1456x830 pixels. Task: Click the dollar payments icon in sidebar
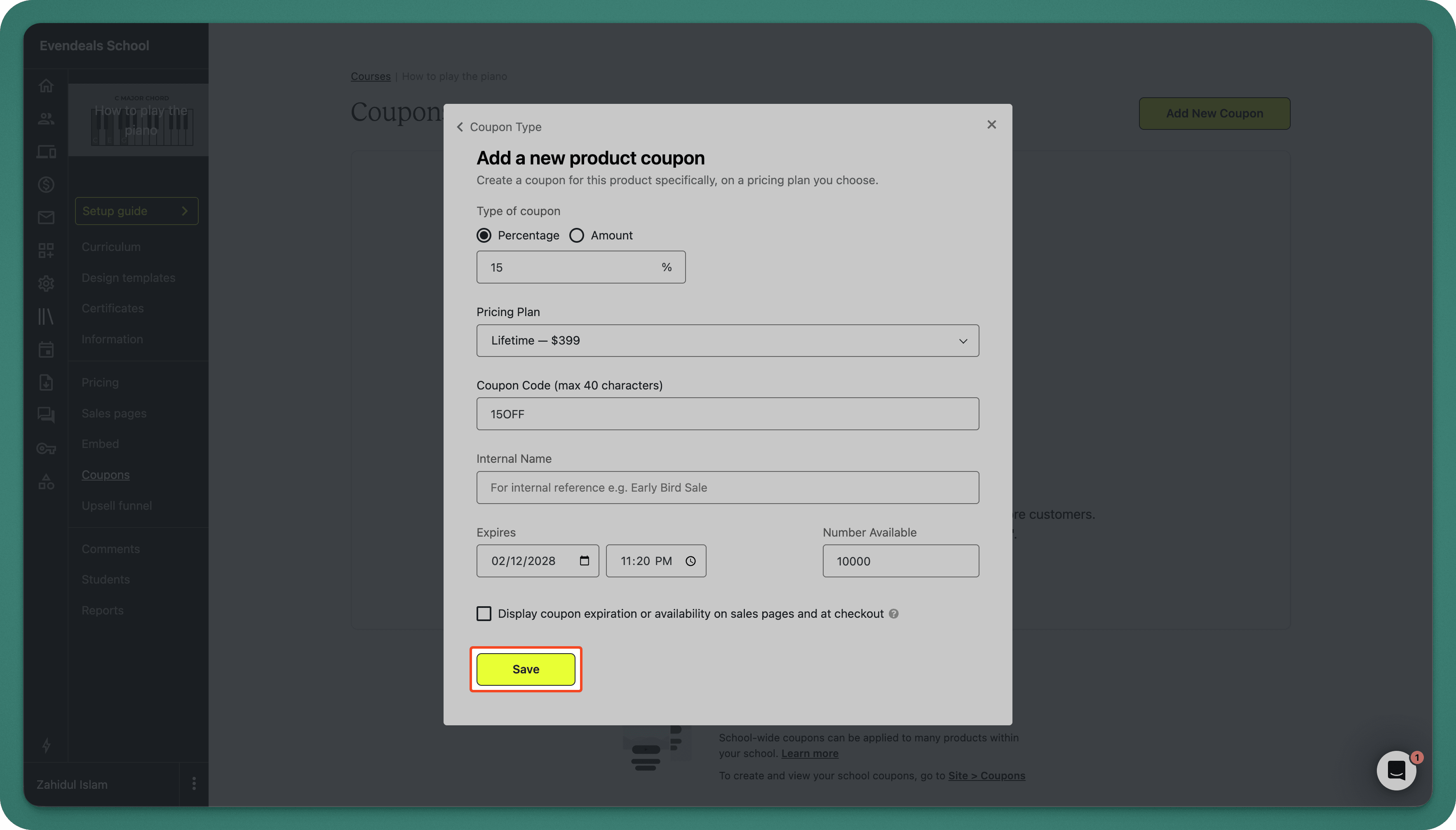[46, 184]
